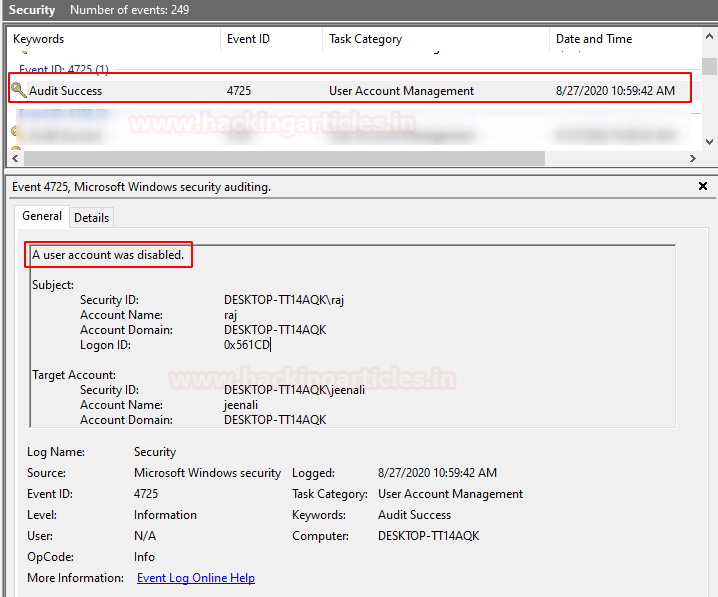Open the Event Log Online Help link
718x597 pixels.
coord(196,578)
